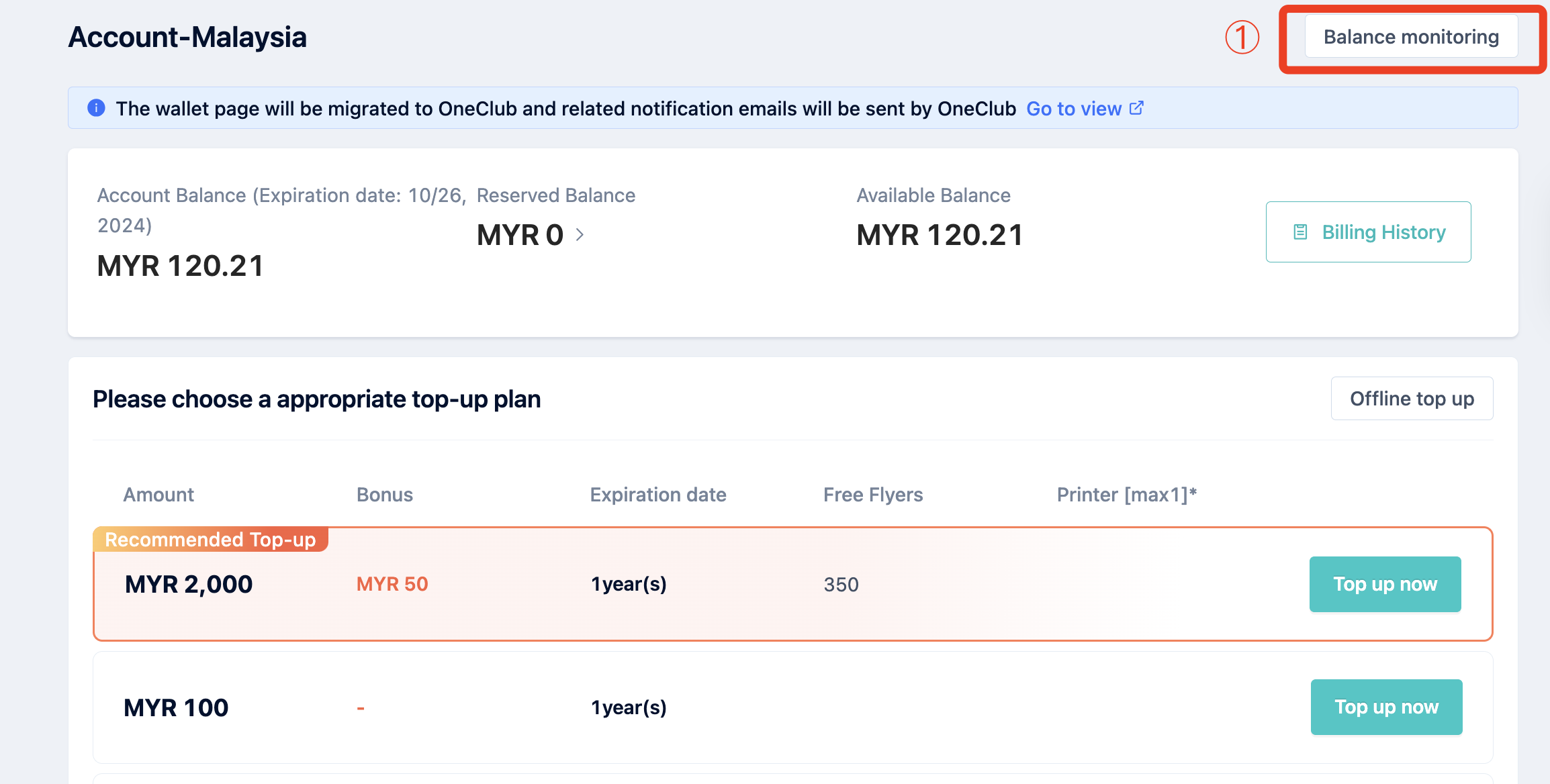Click the Available Balance label
This screenshot has width=1550, height=784.
coord(933,195)
